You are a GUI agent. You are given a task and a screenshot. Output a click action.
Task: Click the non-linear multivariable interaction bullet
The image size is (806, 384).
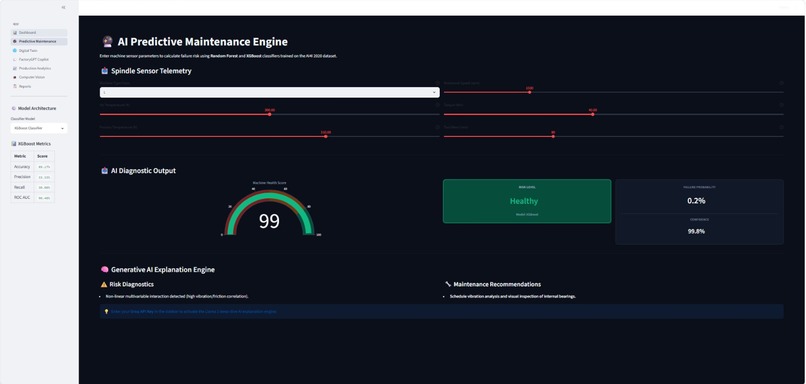point(177,297)
